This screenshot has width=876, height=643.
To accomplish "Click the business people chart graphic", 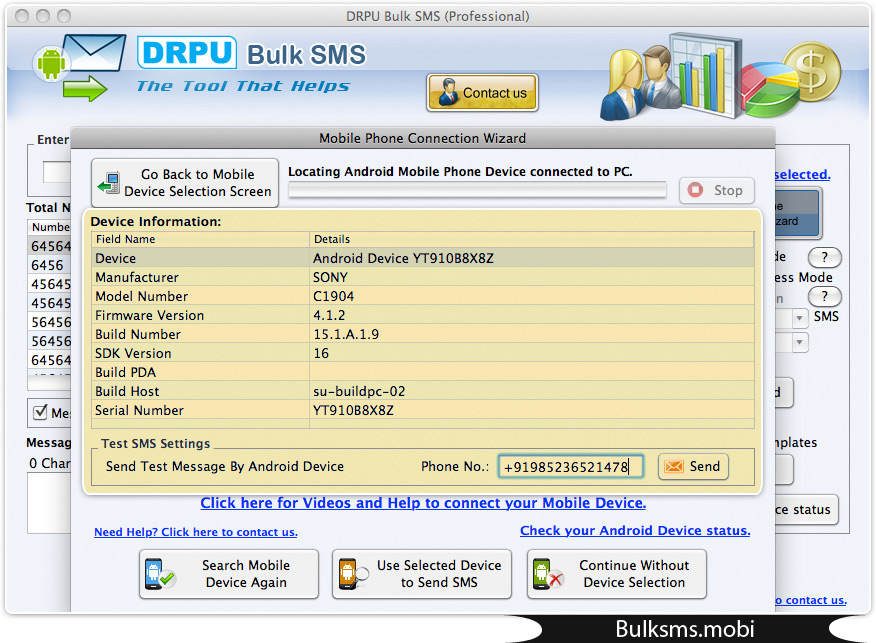I will (670, 77).
